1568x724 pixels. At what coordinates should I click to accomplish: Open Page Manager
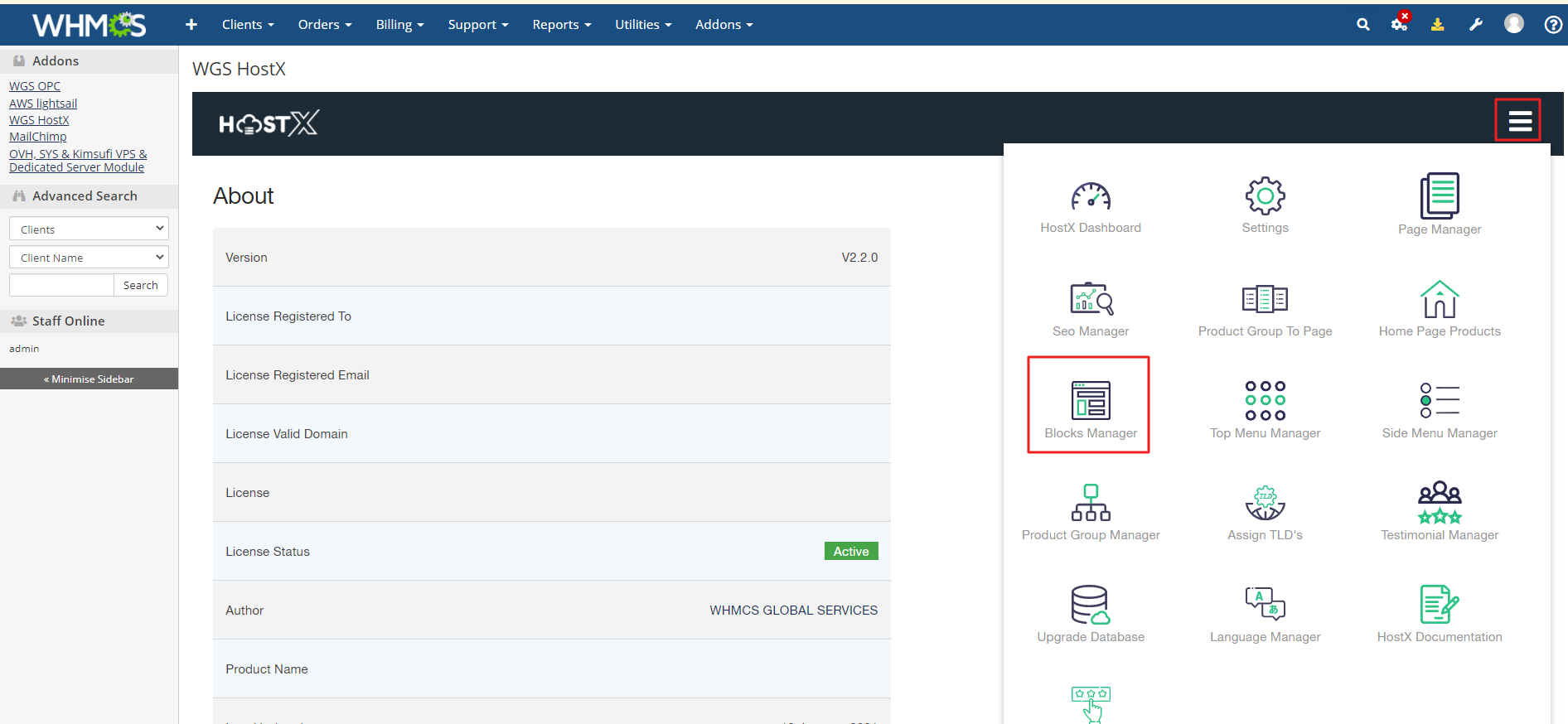coord(1439,197)
